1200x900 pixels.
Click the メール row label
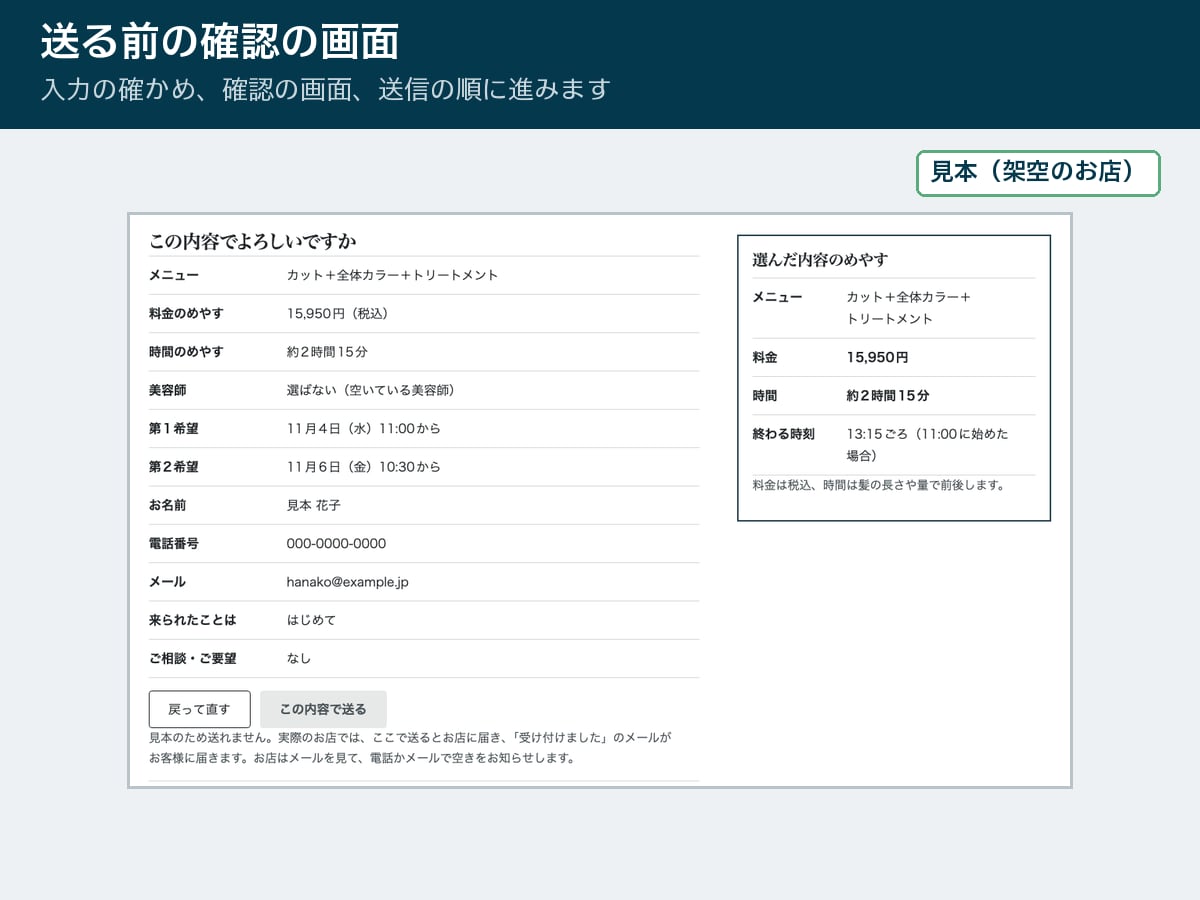(x=168, y=582)
